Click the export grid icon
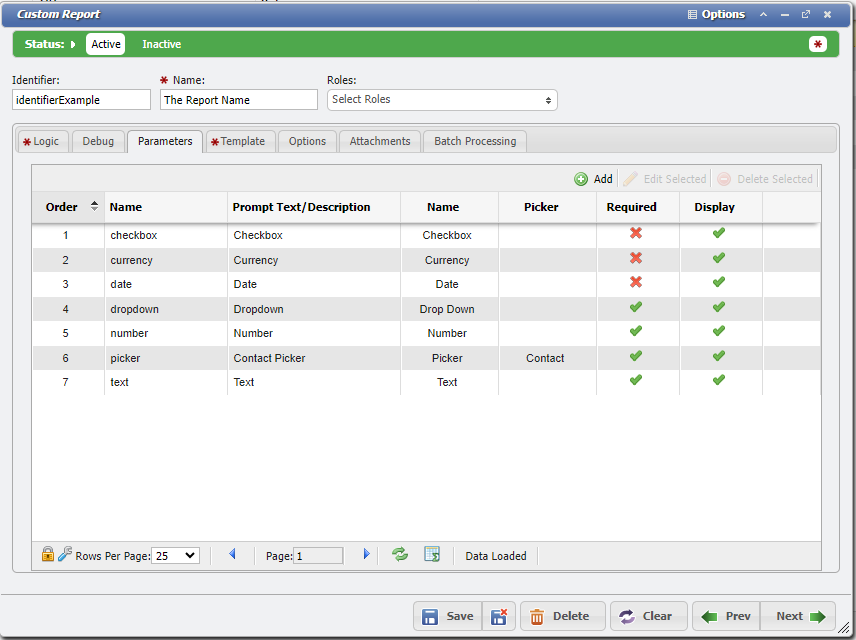The width and height of the screenshot is (856, 640). point(432,555)
